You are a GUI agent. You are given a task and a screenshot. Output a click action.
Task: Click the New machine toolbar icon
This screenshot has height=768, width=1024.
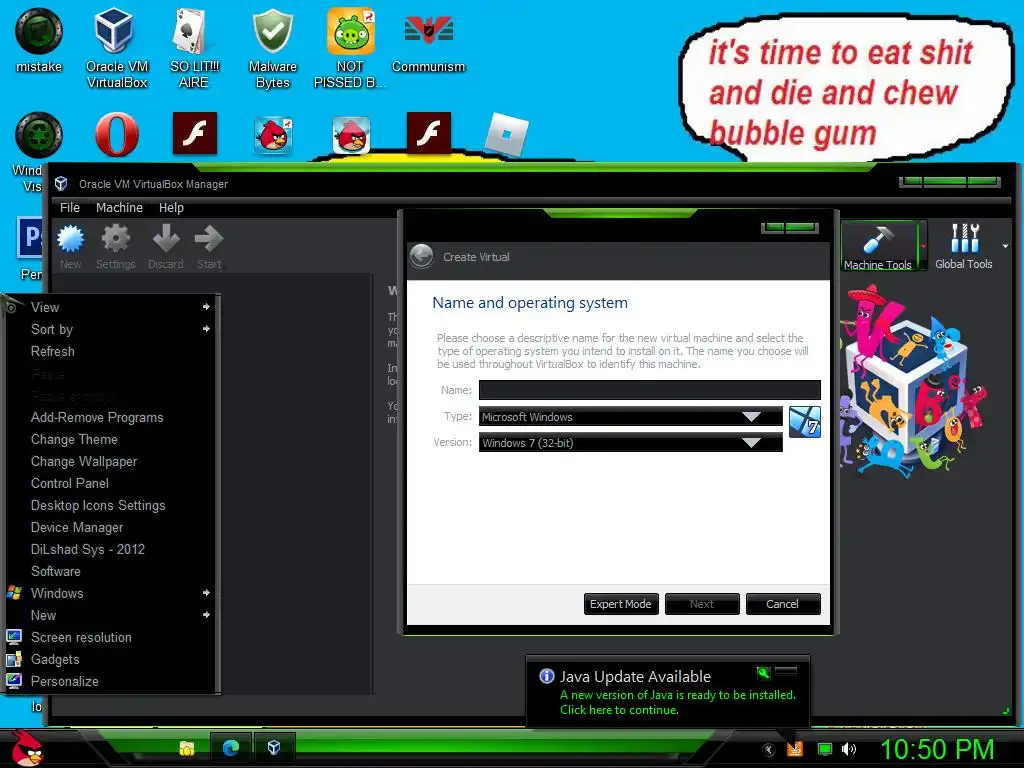pos(71,247)
